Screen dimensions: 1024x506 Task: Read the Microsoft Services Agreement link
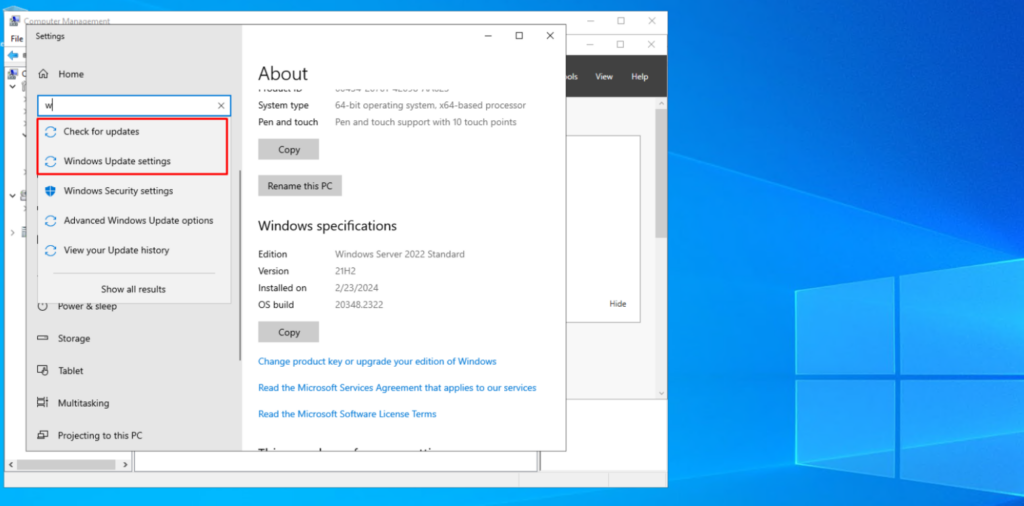[397, 388]
